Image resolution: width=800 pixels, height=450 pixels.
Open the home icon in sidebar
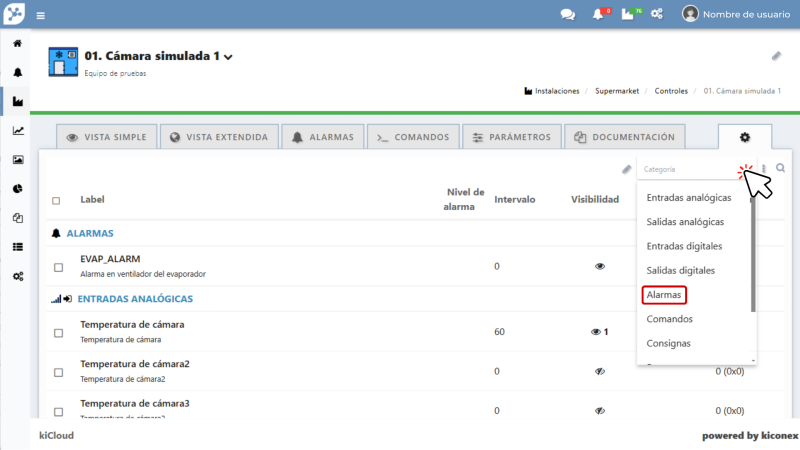(17, 44)
